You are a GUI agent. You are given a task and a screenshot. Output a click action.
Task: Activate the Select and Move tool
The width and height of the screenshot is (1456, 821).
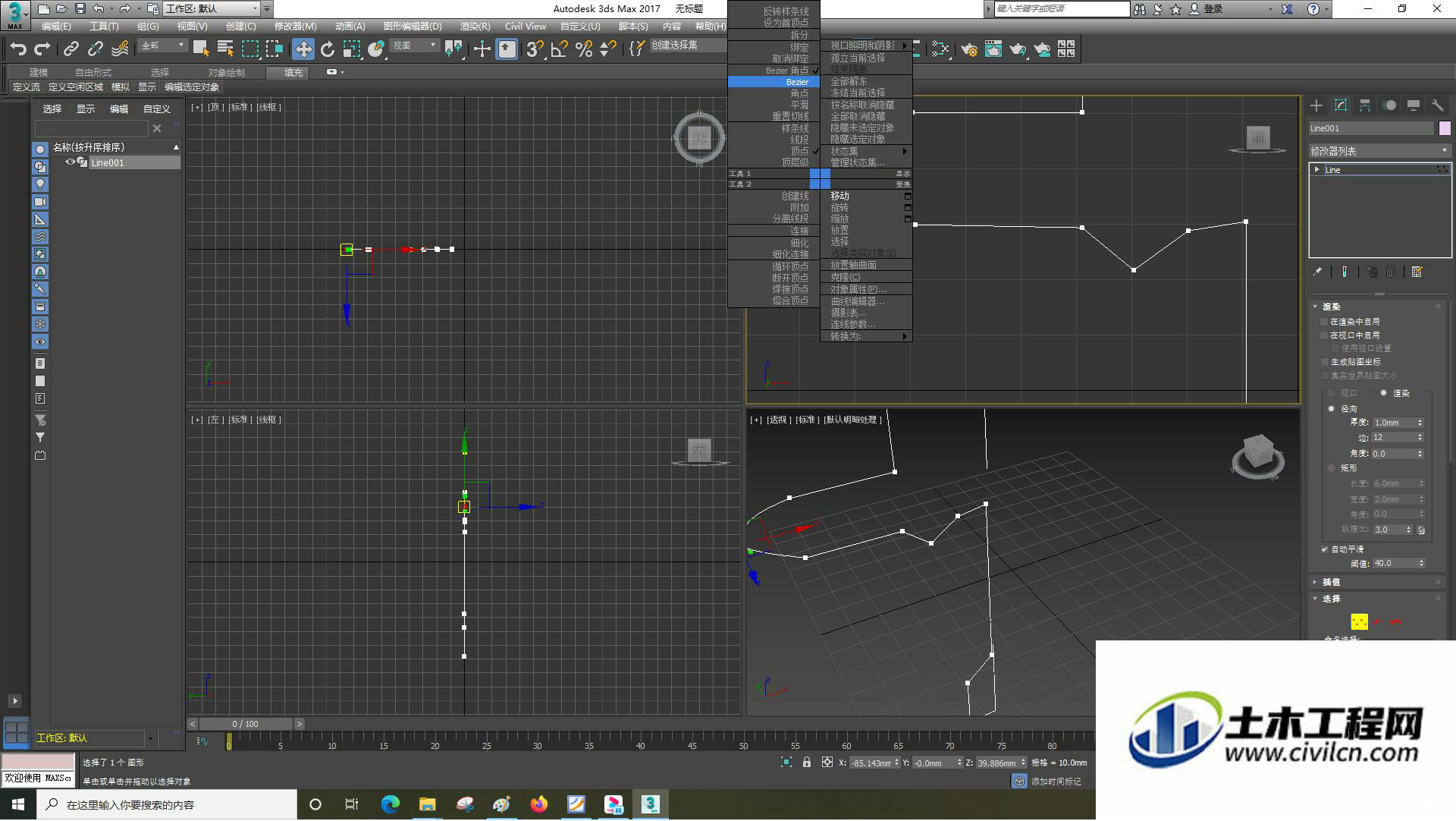[x=303, y=49]
